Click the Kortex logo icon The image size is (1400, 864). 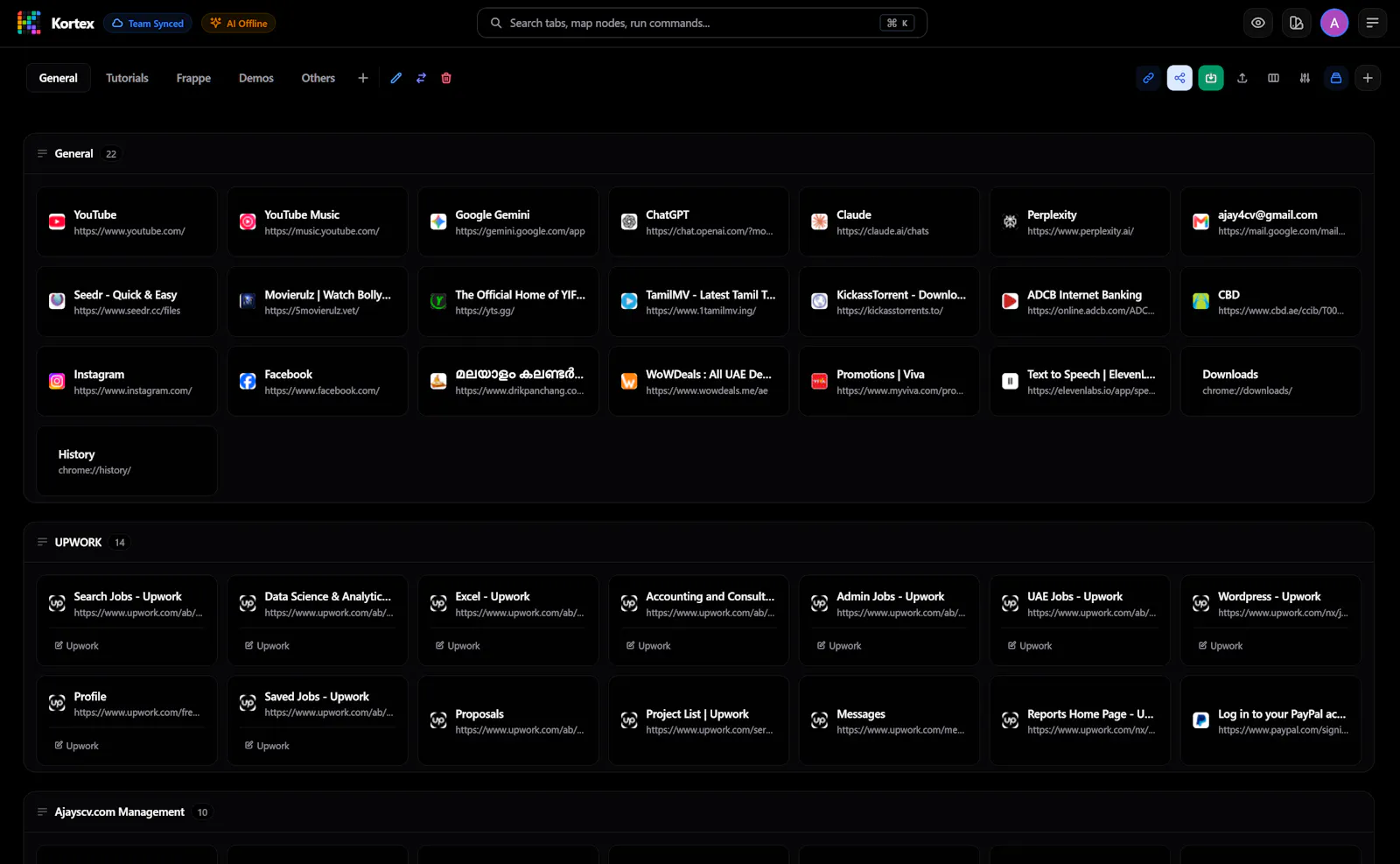(x=29, y=23)
